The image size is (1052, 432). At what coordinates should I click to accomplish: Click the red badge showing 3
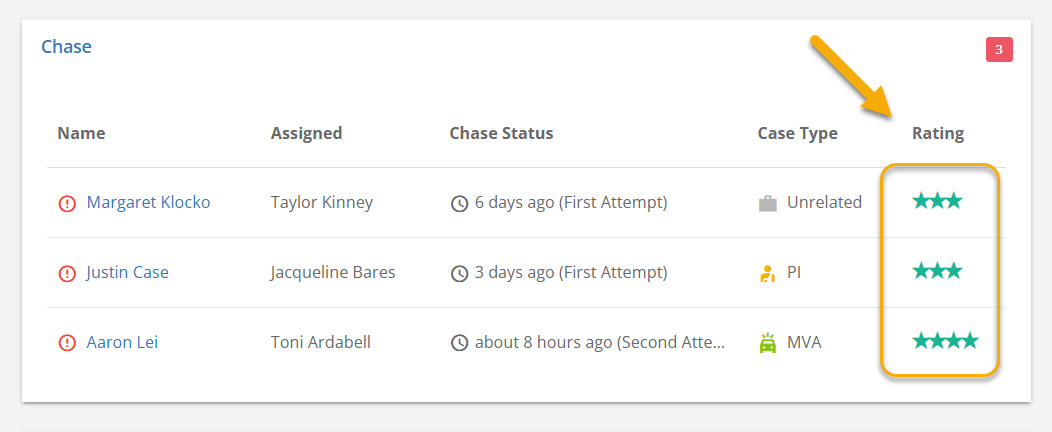tap(998, 49)
